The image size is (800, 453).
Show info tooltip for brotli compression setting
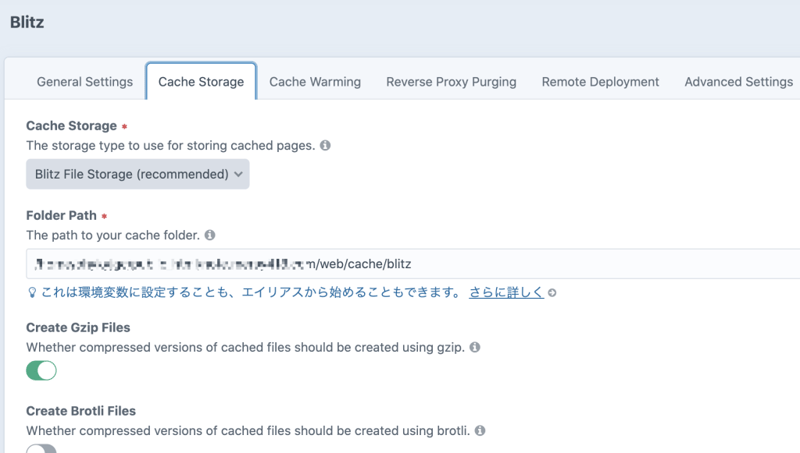[x=480, y=431]
